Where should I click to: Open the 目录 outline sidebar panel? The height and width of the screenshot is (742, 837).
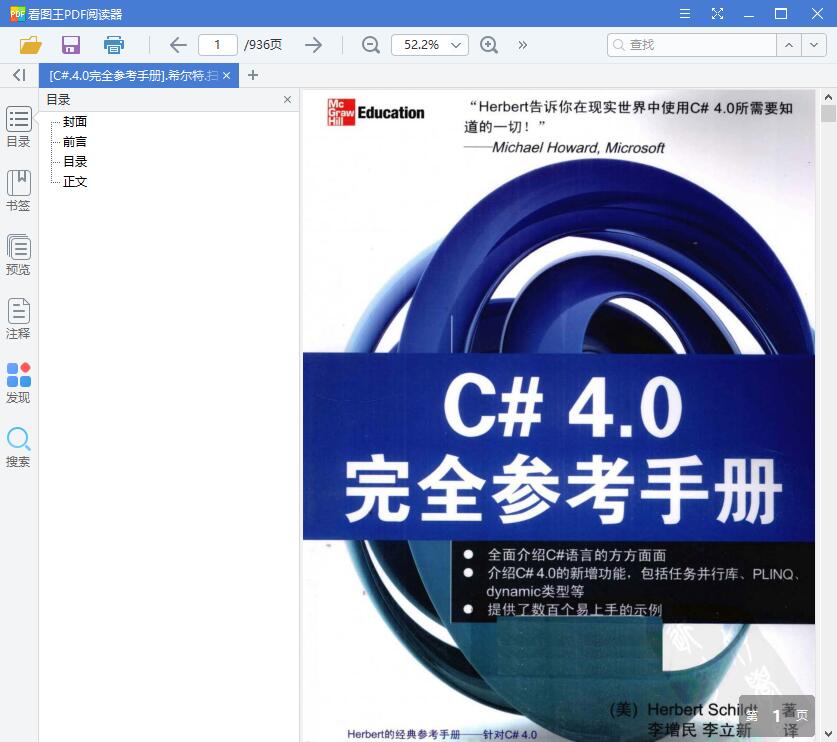click(x=19, y=127)
